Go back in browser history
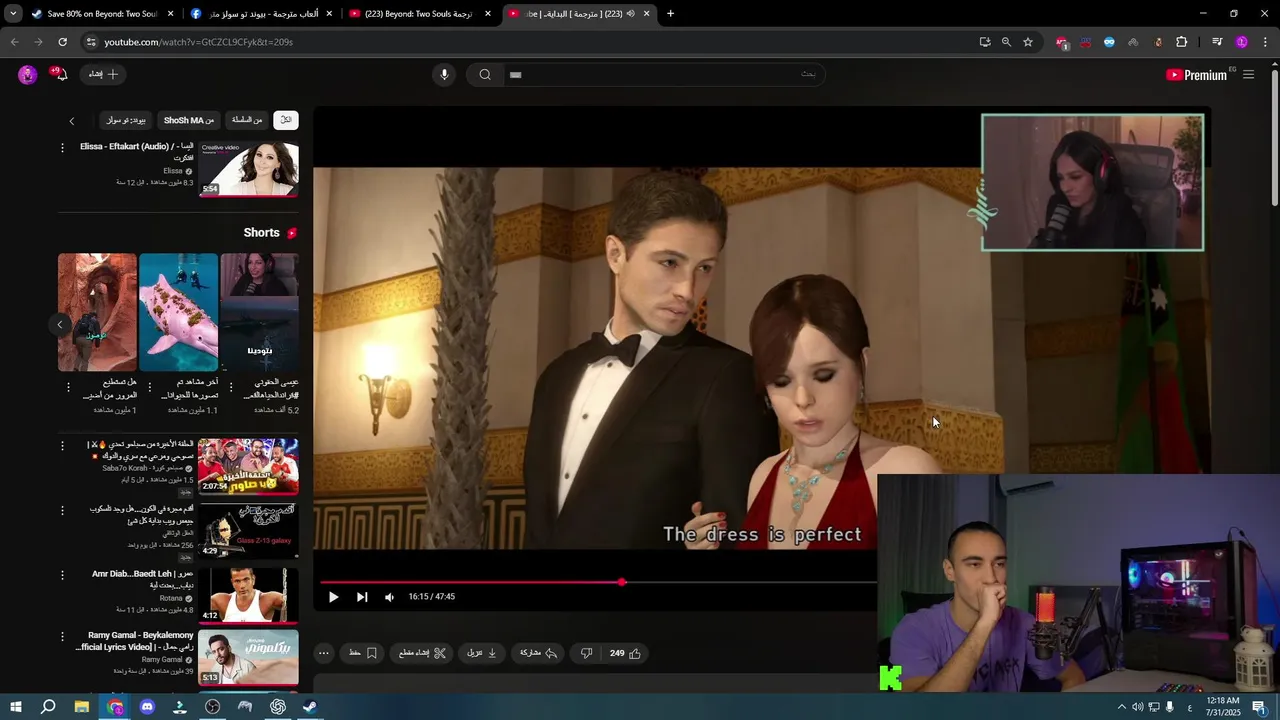Image resolution: width=1280 pixels, height=720 pixels. tap(14, 42)
